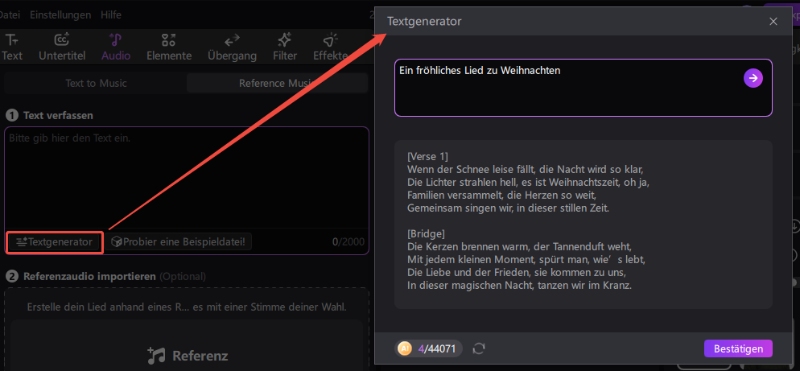
Task: Click the [Verse 1] heading in generated lyrics
Action: pyautogui.click(x=428, y=156)
